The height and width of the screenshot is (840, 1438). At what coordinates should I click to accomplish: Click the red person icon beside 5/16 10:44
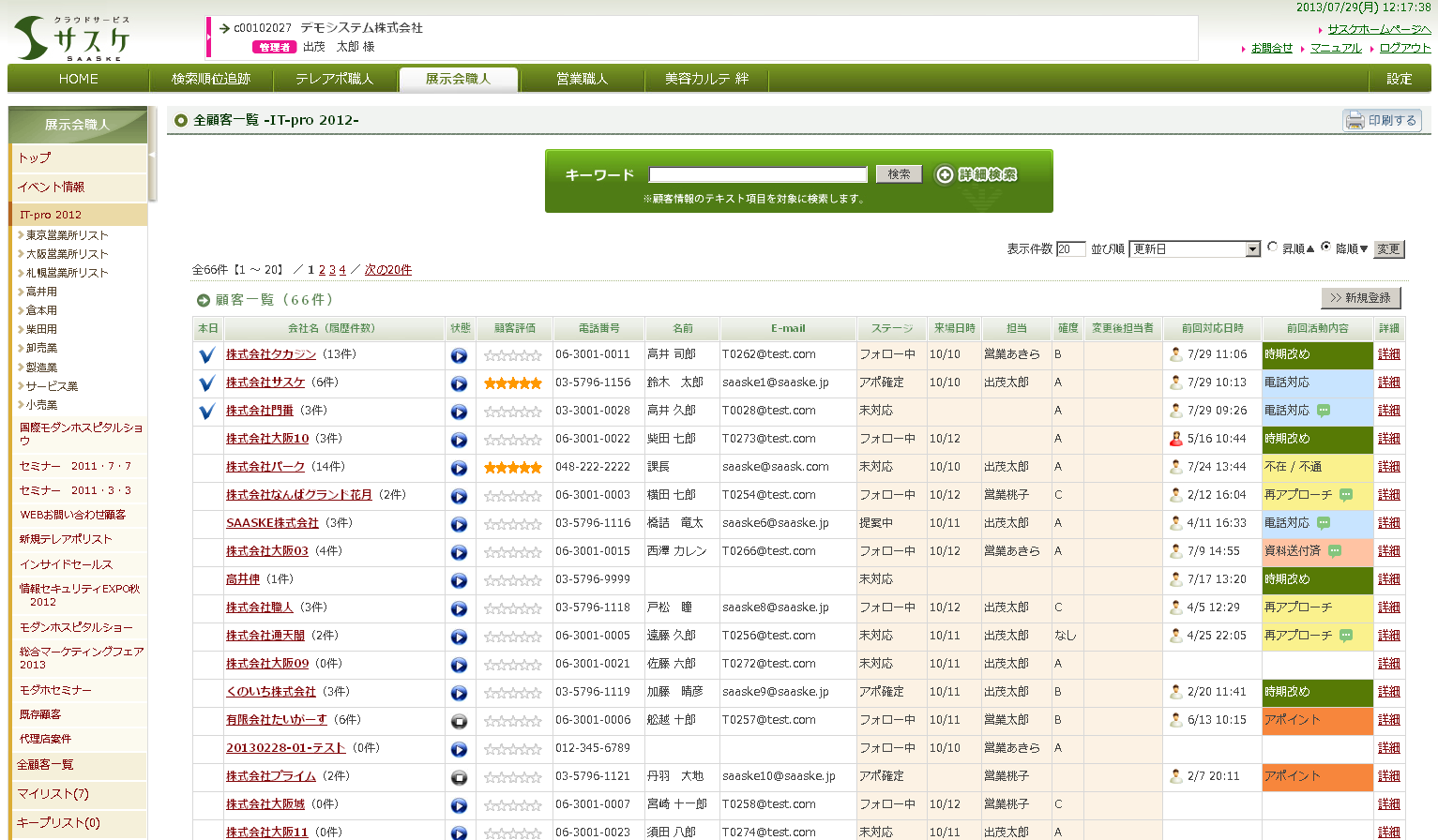(x=1176, y=439)
